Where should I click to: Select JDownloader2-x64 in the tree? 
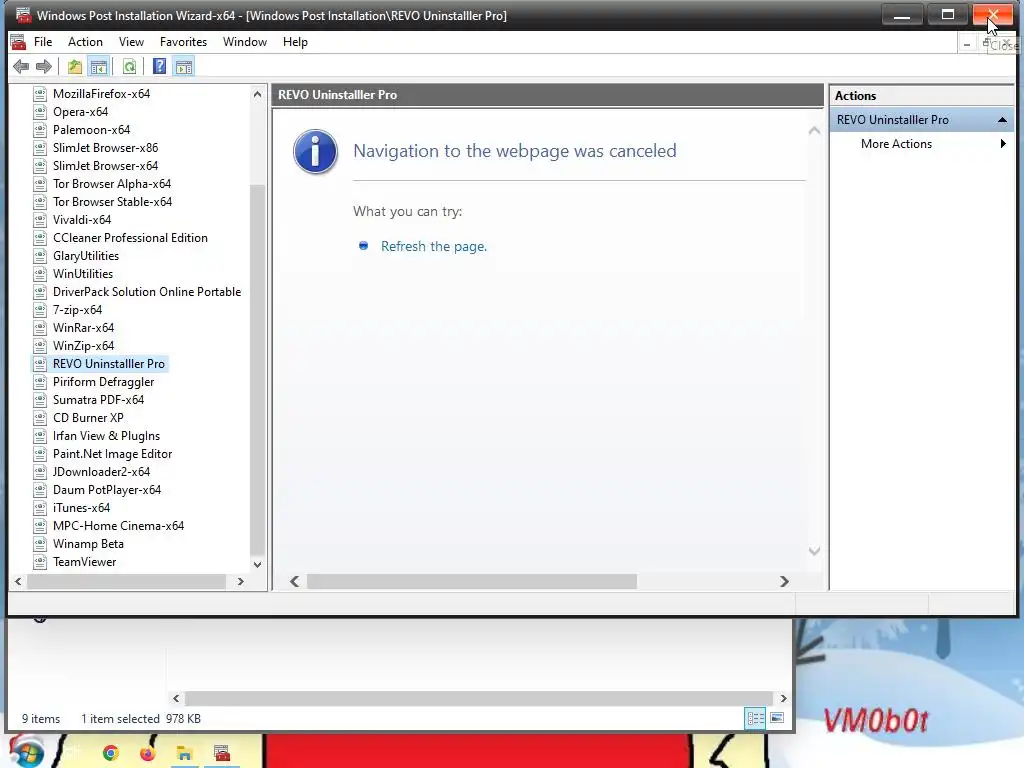[x=101, y=472]
